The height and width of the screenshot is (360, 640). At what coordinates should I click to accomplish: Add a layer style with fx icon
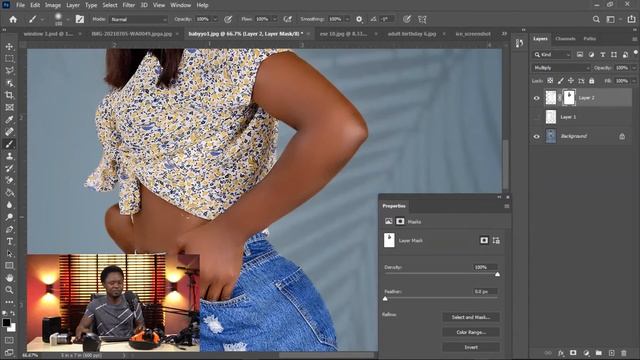coord(561,353)
